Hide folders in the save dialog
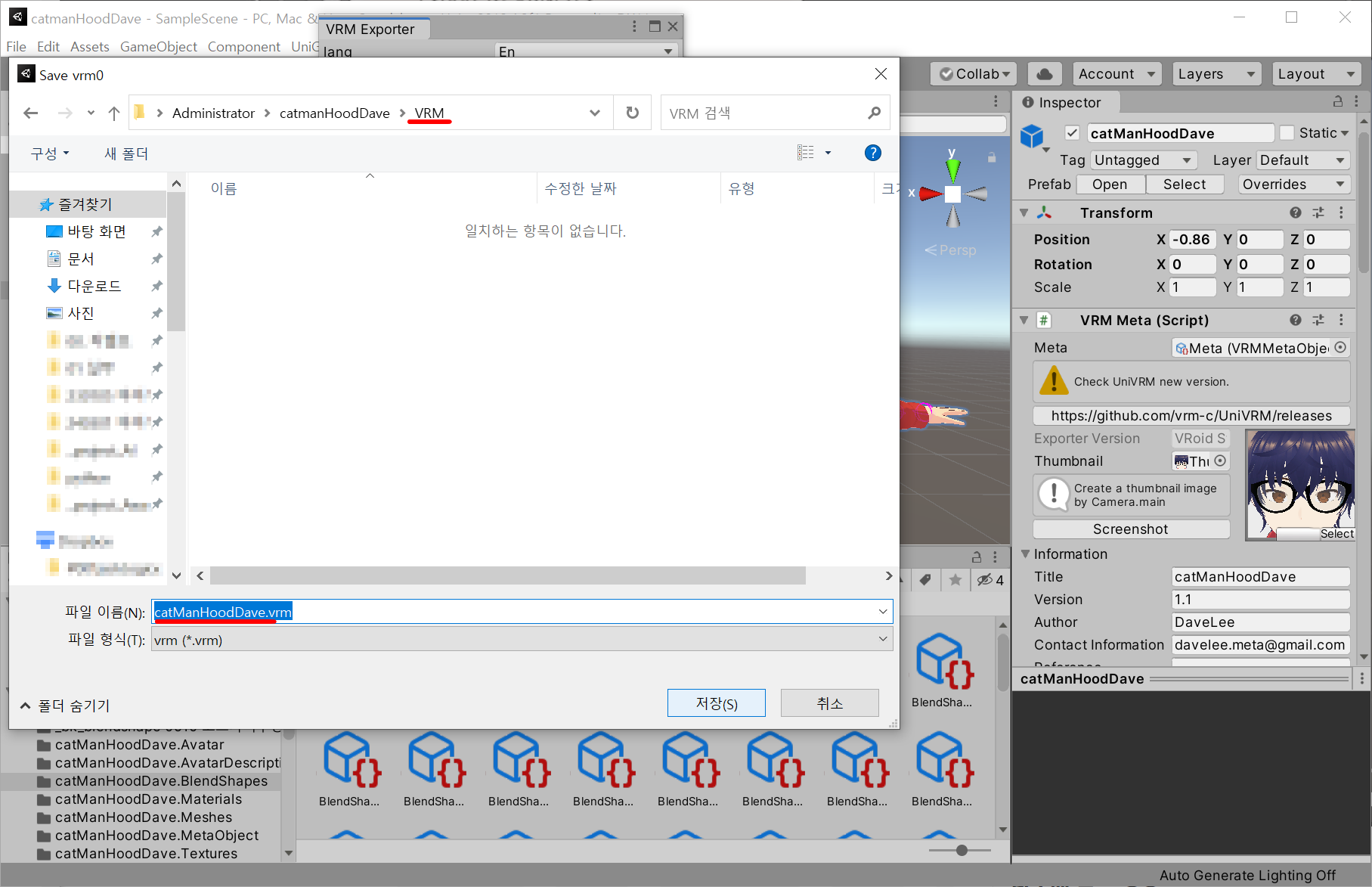The height and width of the screenshot is (887, 1372). (x=66, y=706)
